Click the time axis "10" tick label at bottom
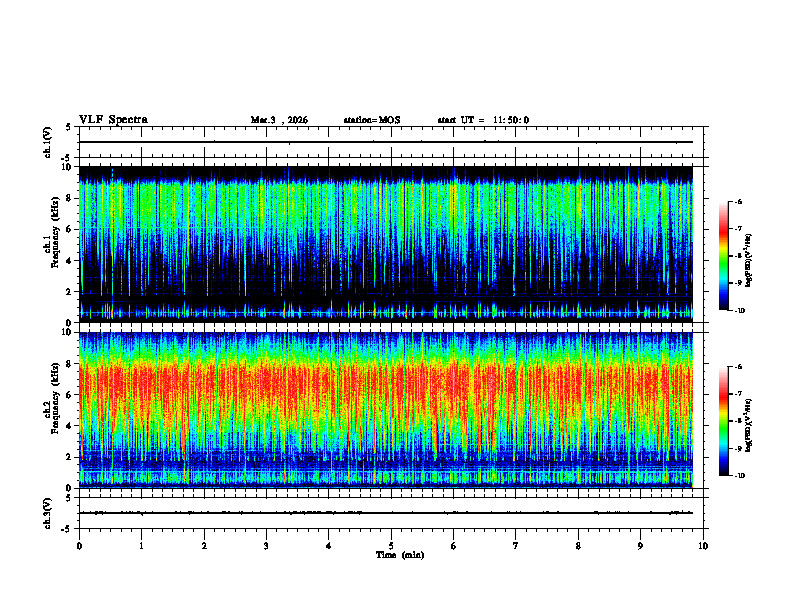Screen dimensions: 792x612 [x=703, y=546]
